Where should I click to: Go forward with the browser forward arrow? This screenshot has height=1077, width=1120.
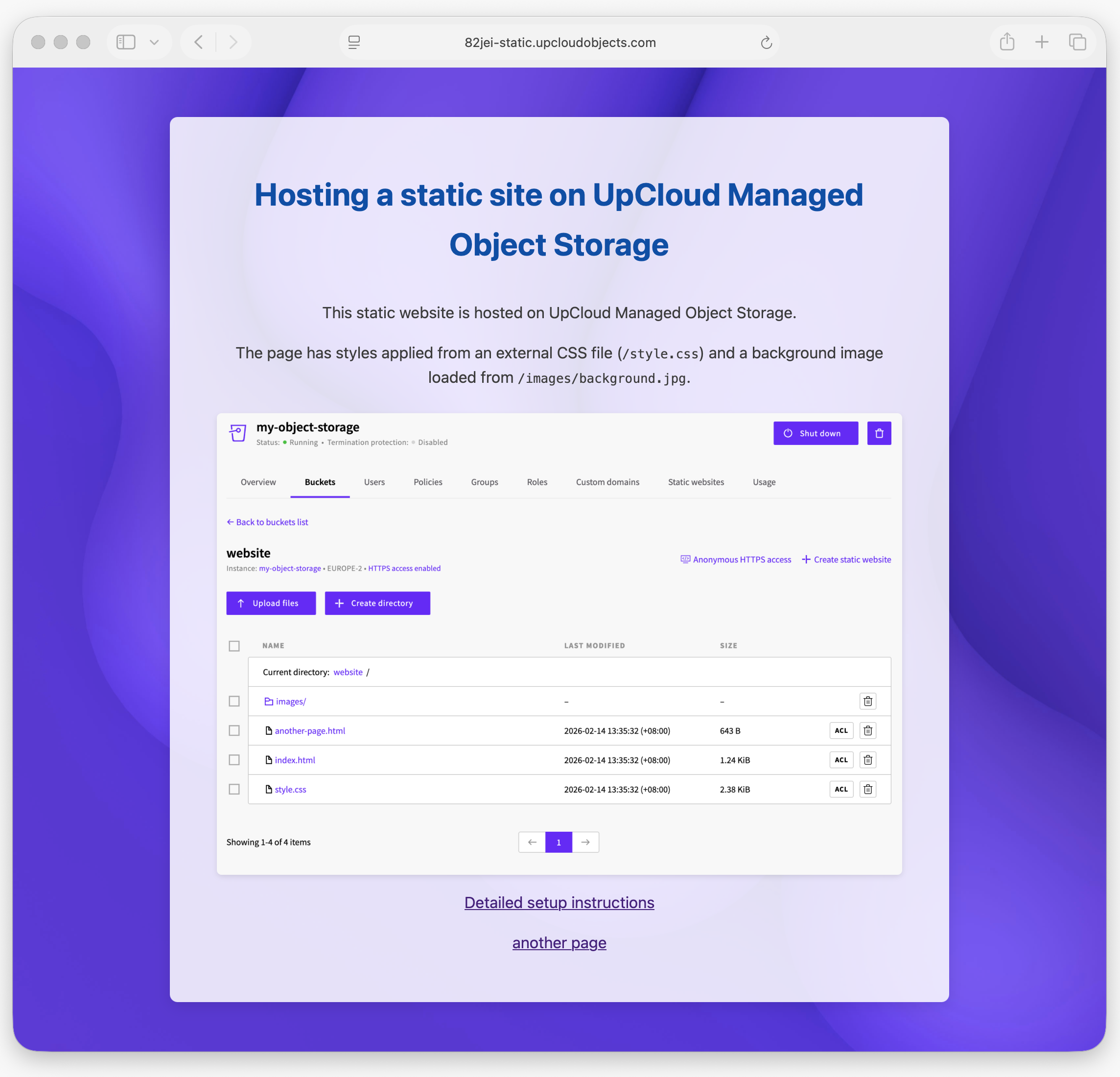233,42
